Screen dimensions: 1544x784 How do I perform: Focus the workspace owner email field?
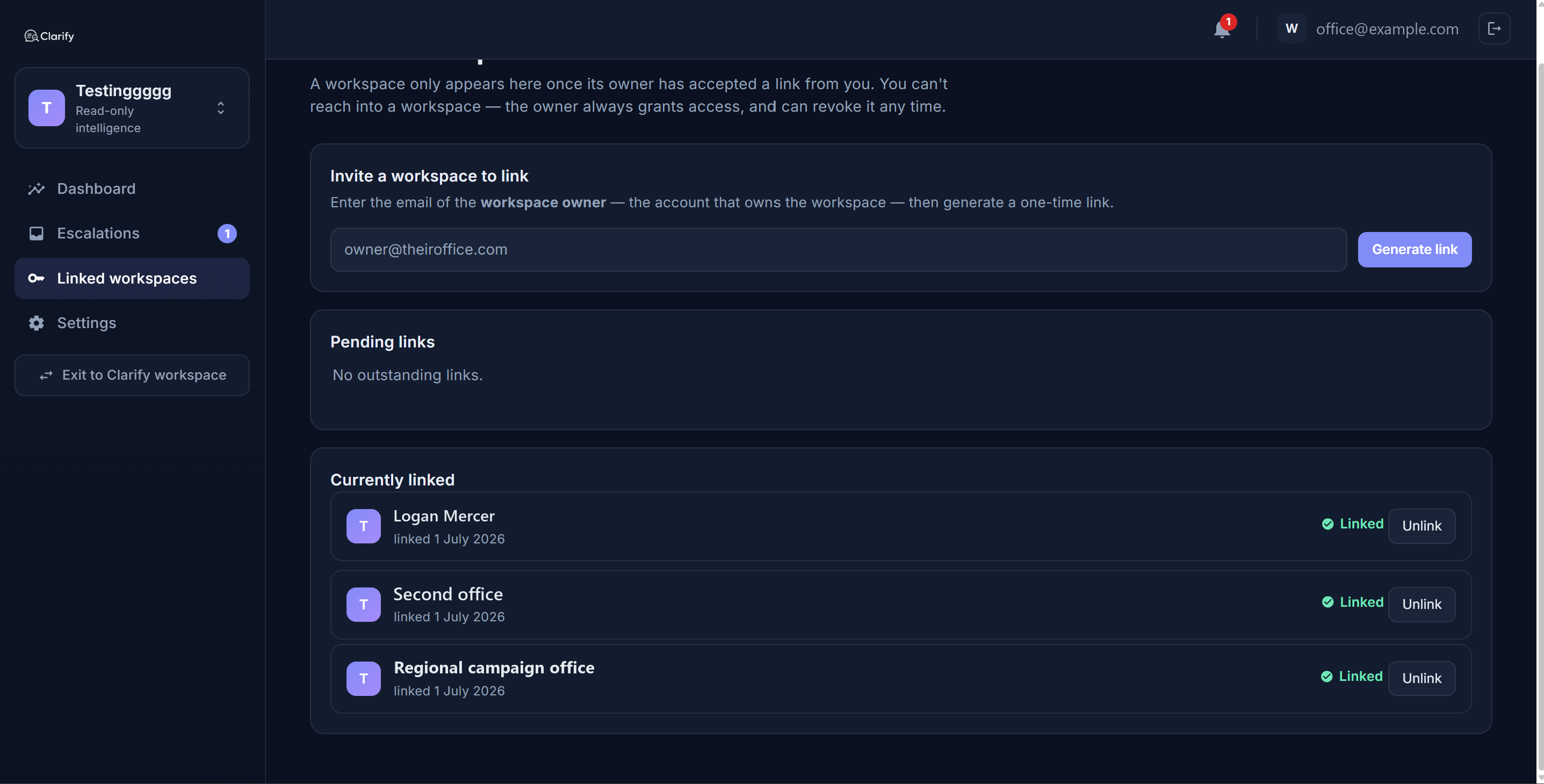pyautogui.click(x=839, y=249)
